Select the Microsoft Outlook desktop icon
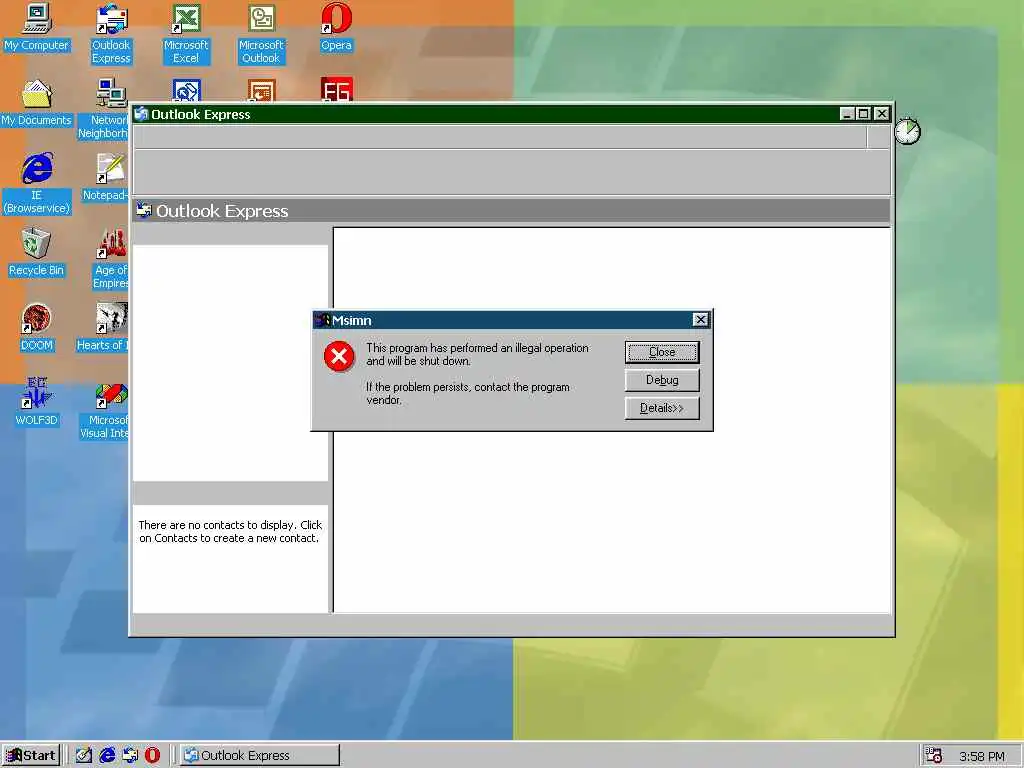This screenshot has height=768, width=1024. (261, 34)
